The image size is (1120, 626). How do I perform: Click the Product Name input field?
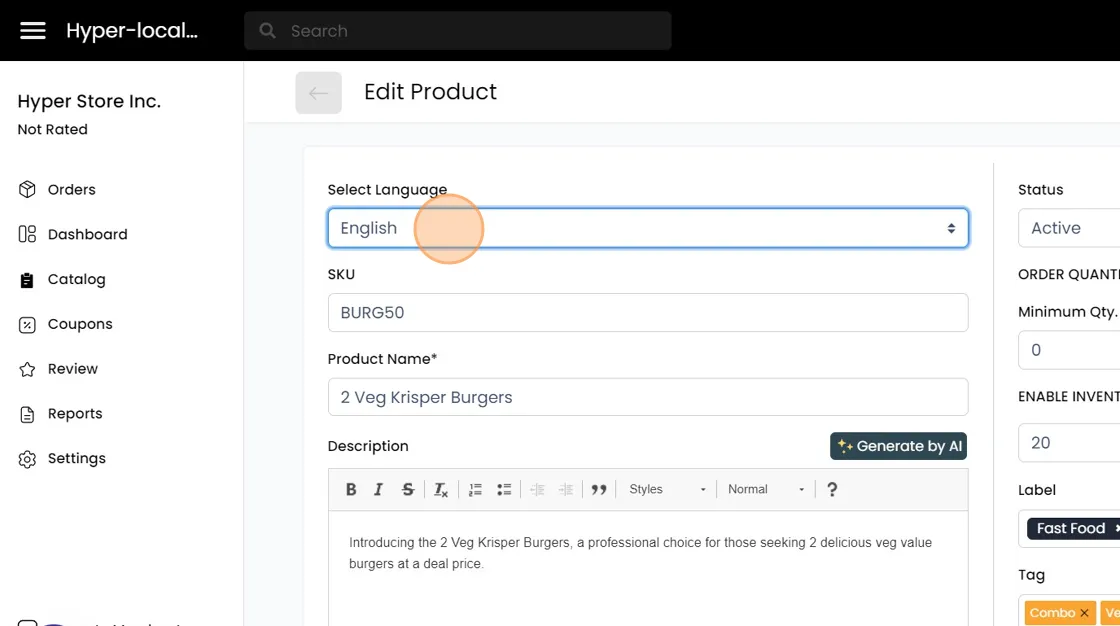[x=648, y=397]
